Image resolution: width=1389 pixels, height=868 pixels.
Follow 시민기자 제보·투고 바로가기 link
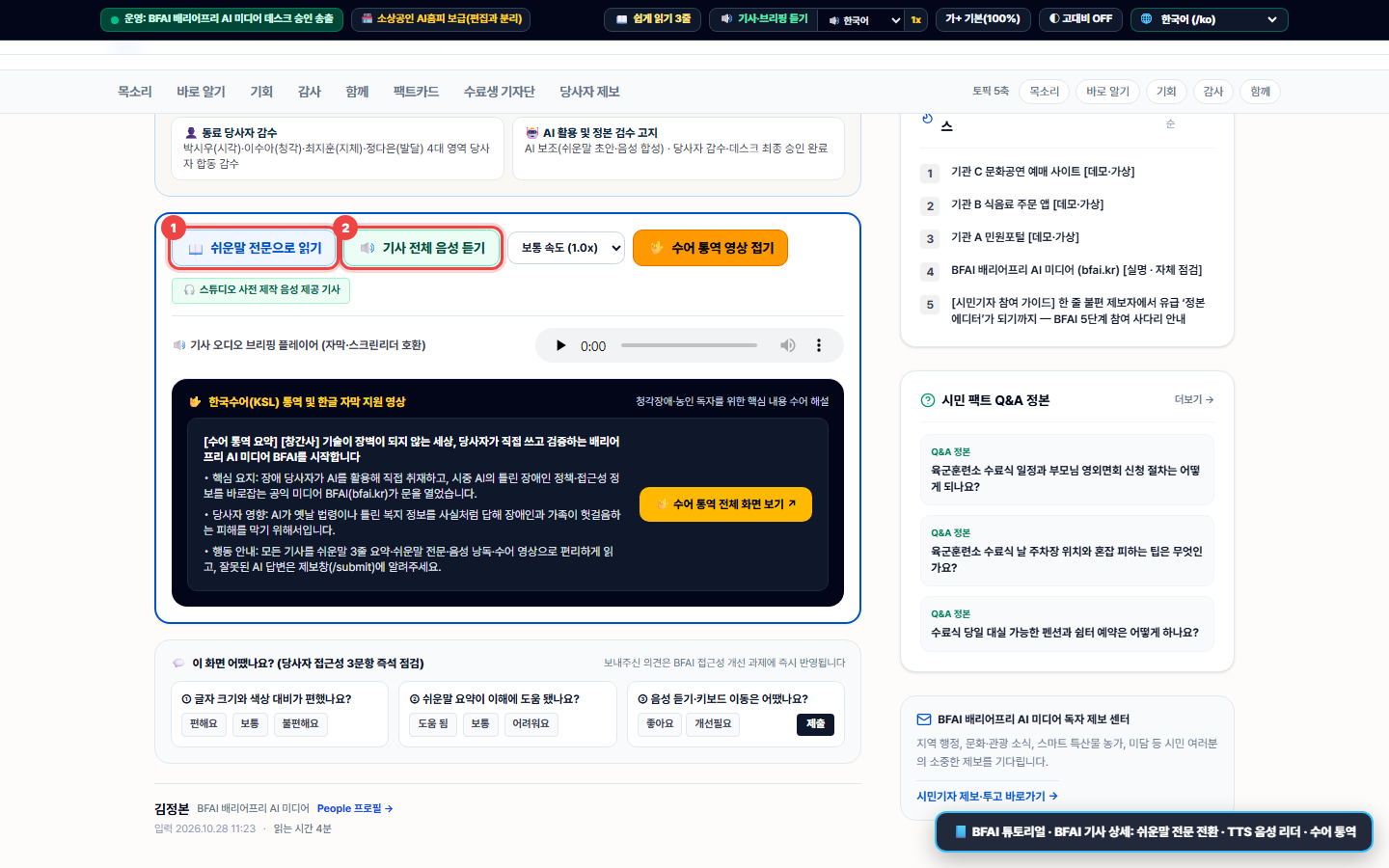tap(987, 797)
